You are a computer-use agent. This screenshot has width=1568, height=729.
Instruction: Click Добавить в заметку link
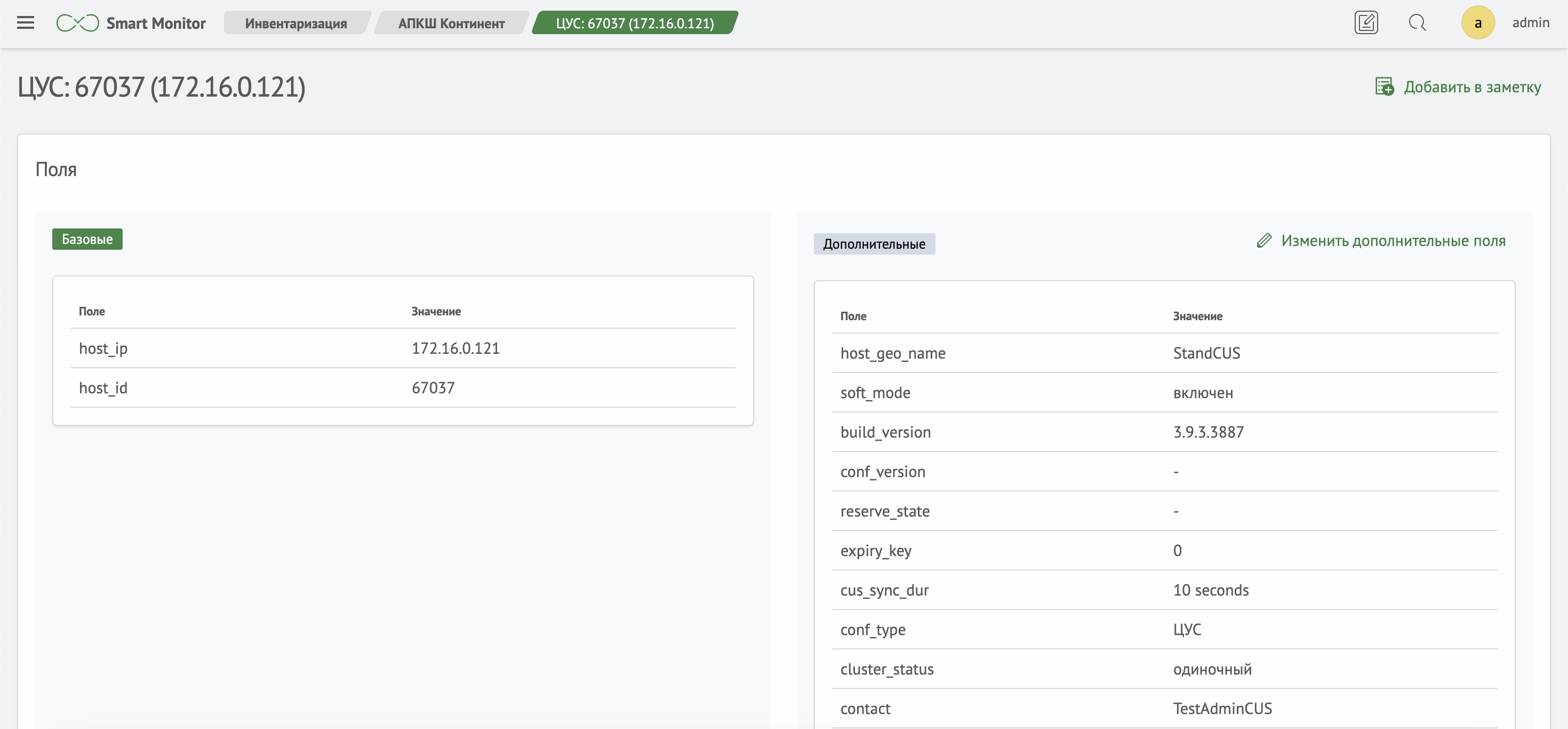pos(1472,87)
